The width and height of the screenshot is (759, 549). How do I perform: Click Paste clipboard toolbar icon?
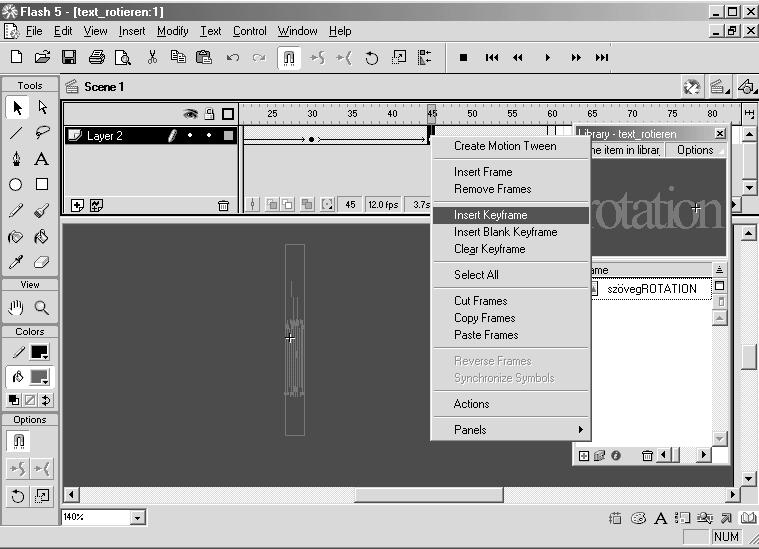click(x=204, y=57)
